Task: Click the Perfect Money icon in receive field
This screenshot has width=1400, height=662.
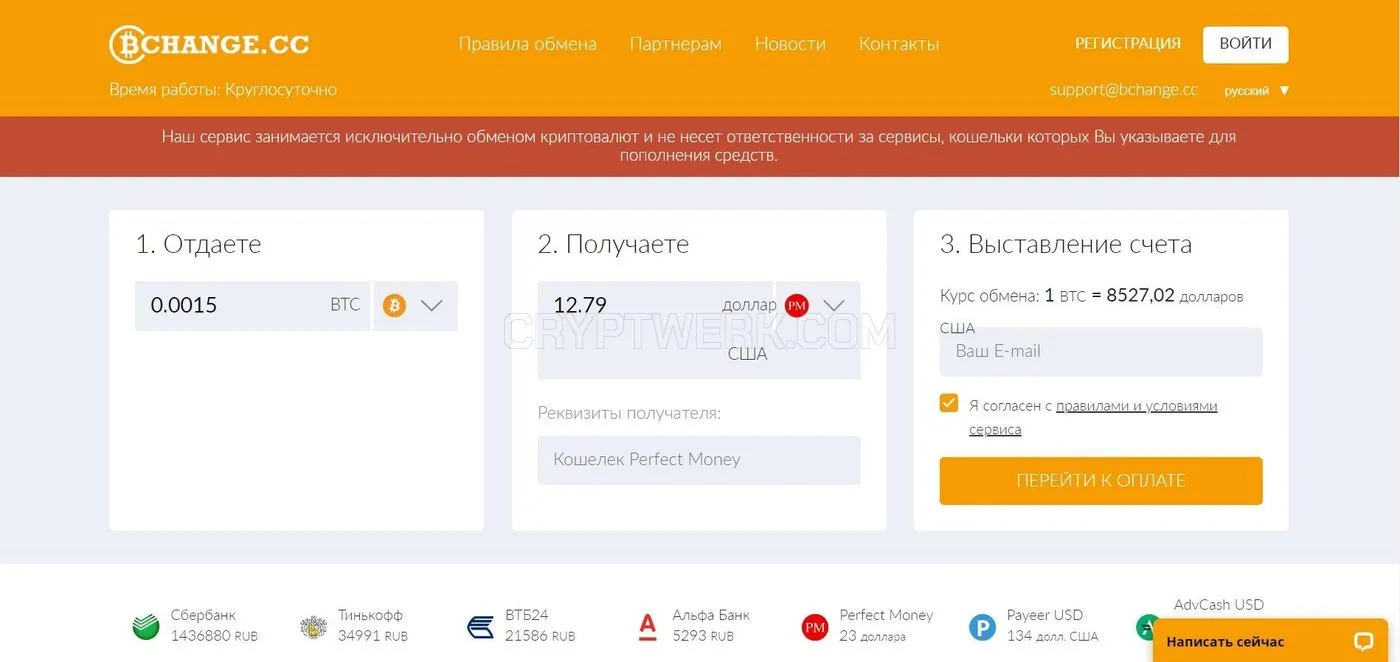Action: pyautogui.click(x=796, y=306)
